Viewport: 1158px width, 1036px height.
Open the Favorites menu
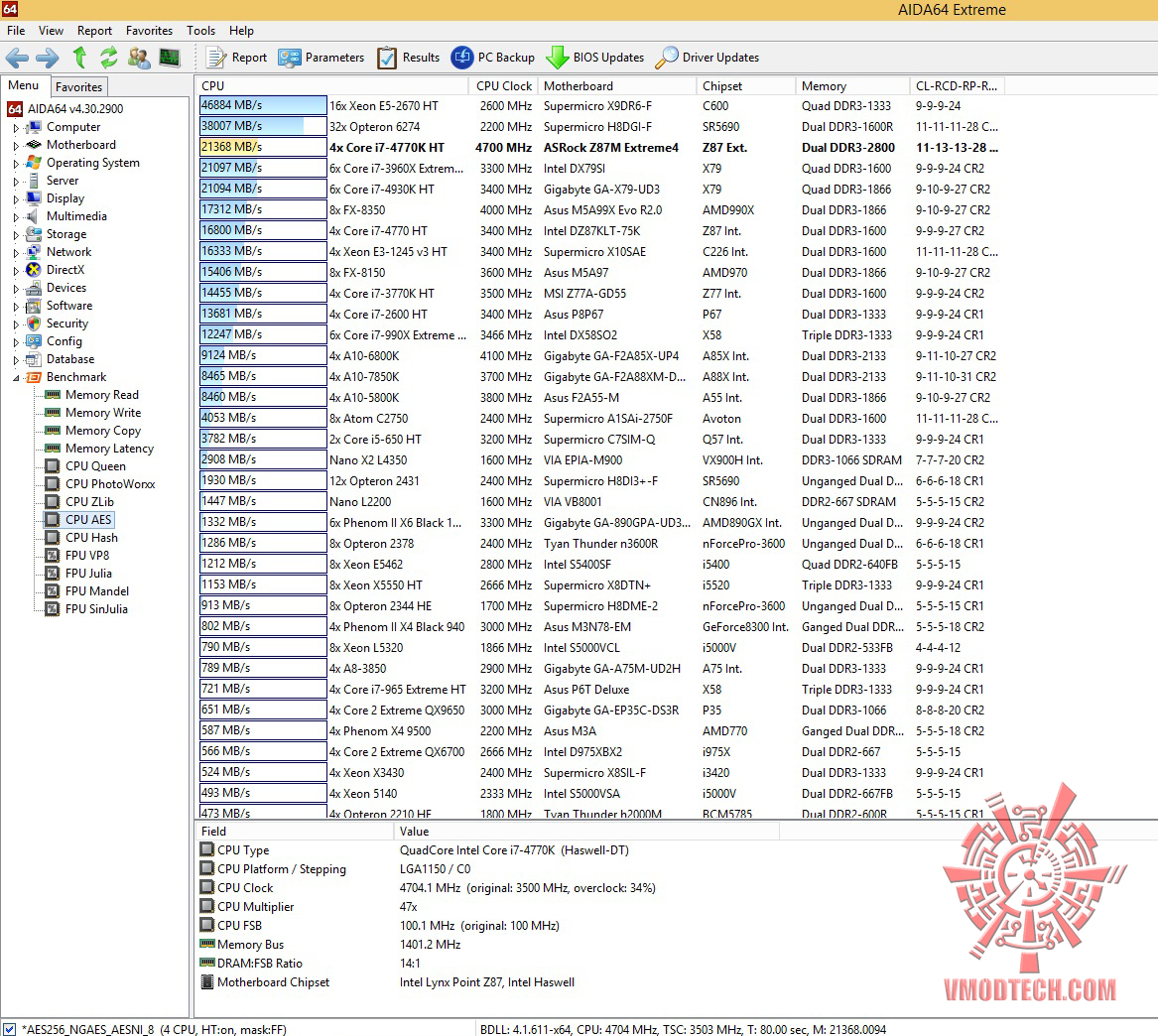pos(149,31)
